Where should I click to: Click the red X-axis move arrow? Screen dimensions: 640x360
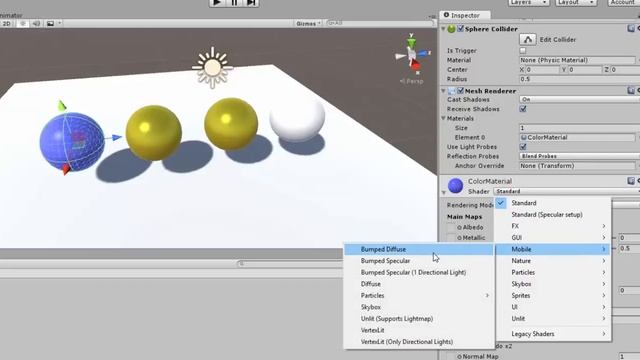click(x=66, y=169)
